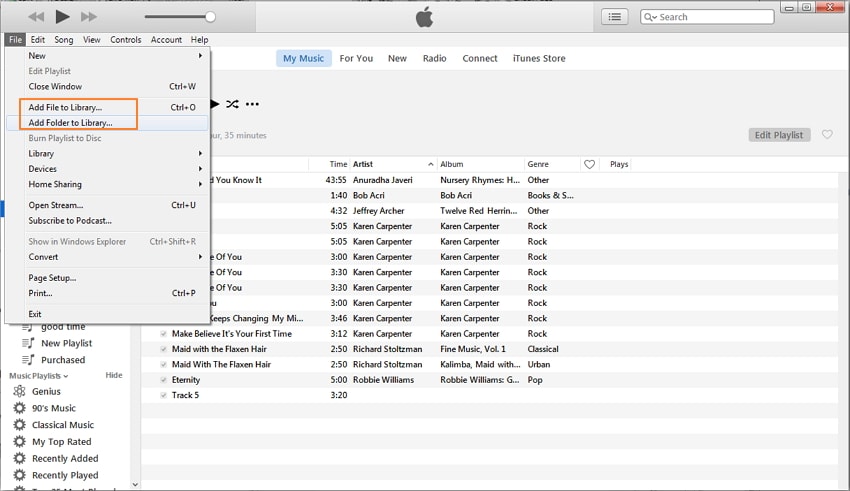Open the Song menu

(63, 40)
